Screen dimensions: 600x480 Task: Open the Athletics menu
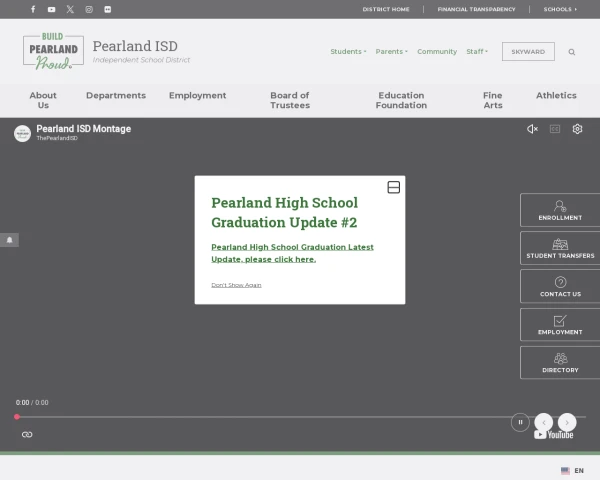click(556, 95)
